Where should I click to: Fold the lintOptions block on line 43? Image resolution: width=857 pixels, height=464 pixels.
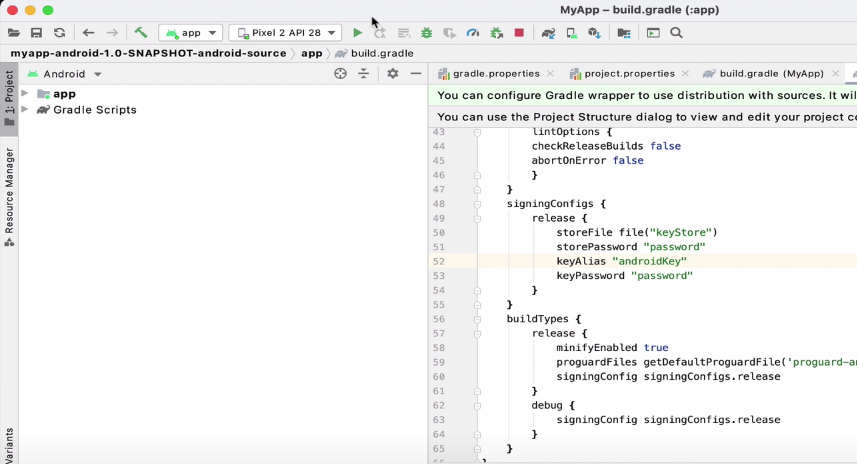click(x=477, y=132)
